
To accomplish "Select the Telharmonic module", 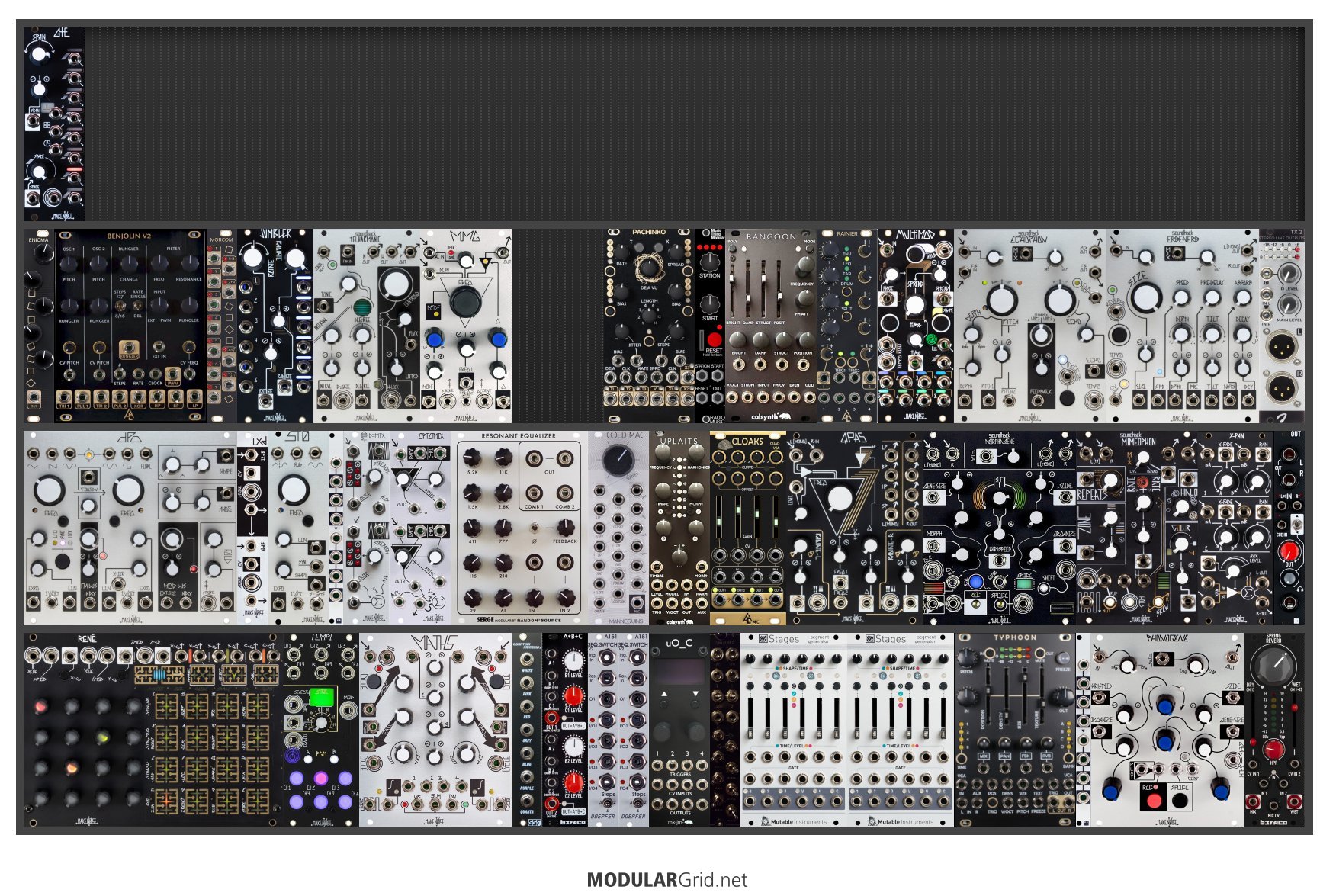I will [x=367, y=326].
